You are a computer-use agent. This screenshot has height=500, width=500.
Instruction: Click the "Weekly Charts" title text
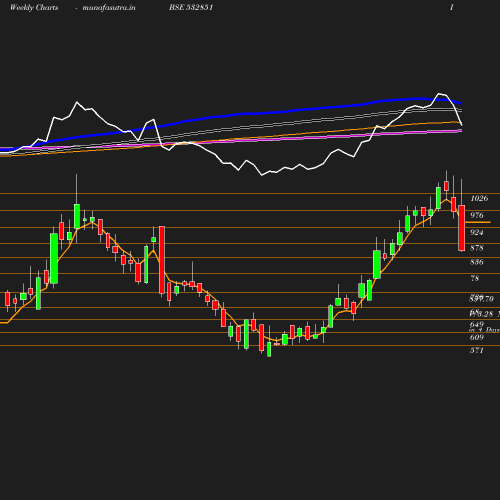[x=34, y=7]
